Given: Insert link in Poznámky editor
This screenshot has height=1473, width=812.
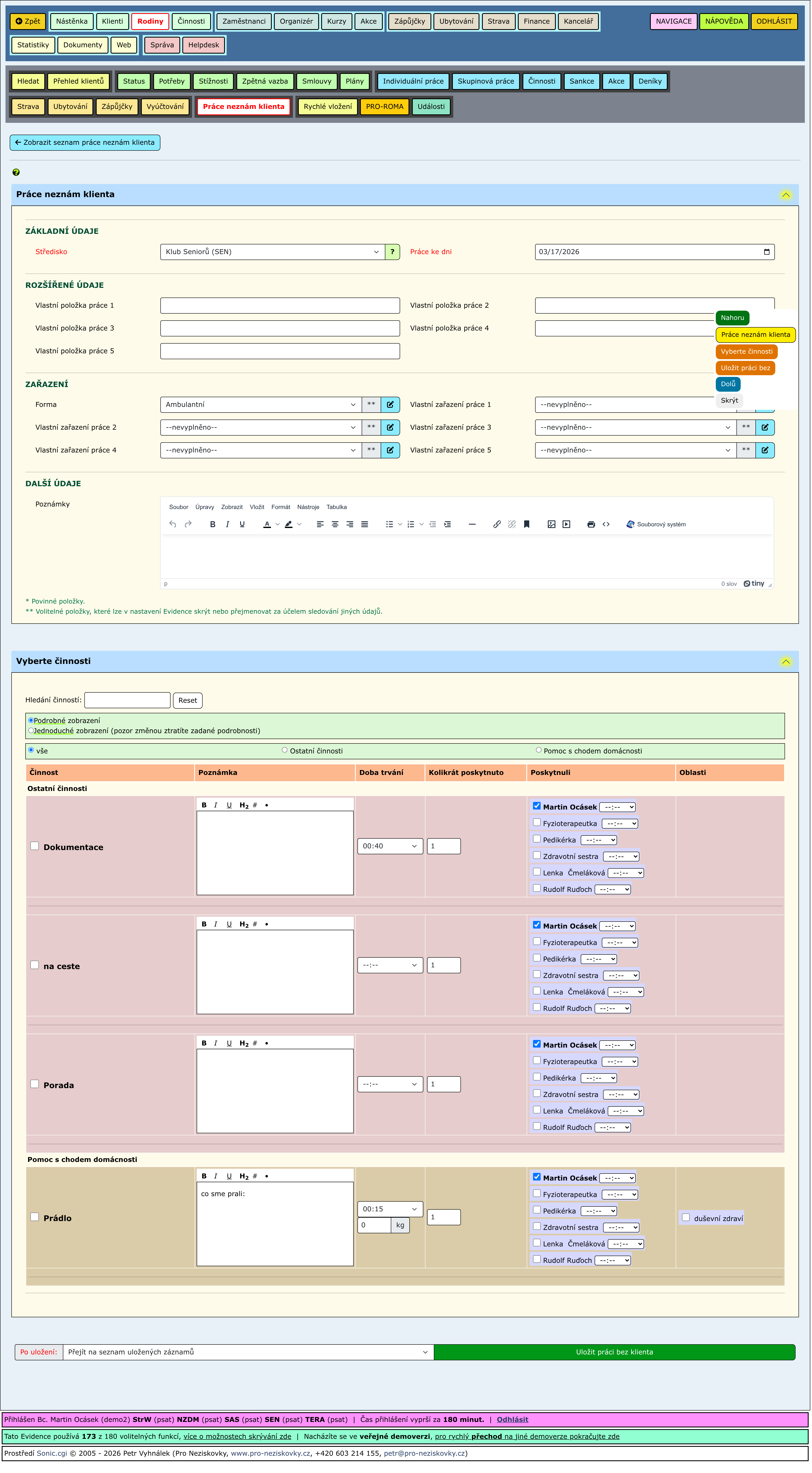Looking at the screenshot, I should (497, 524).
